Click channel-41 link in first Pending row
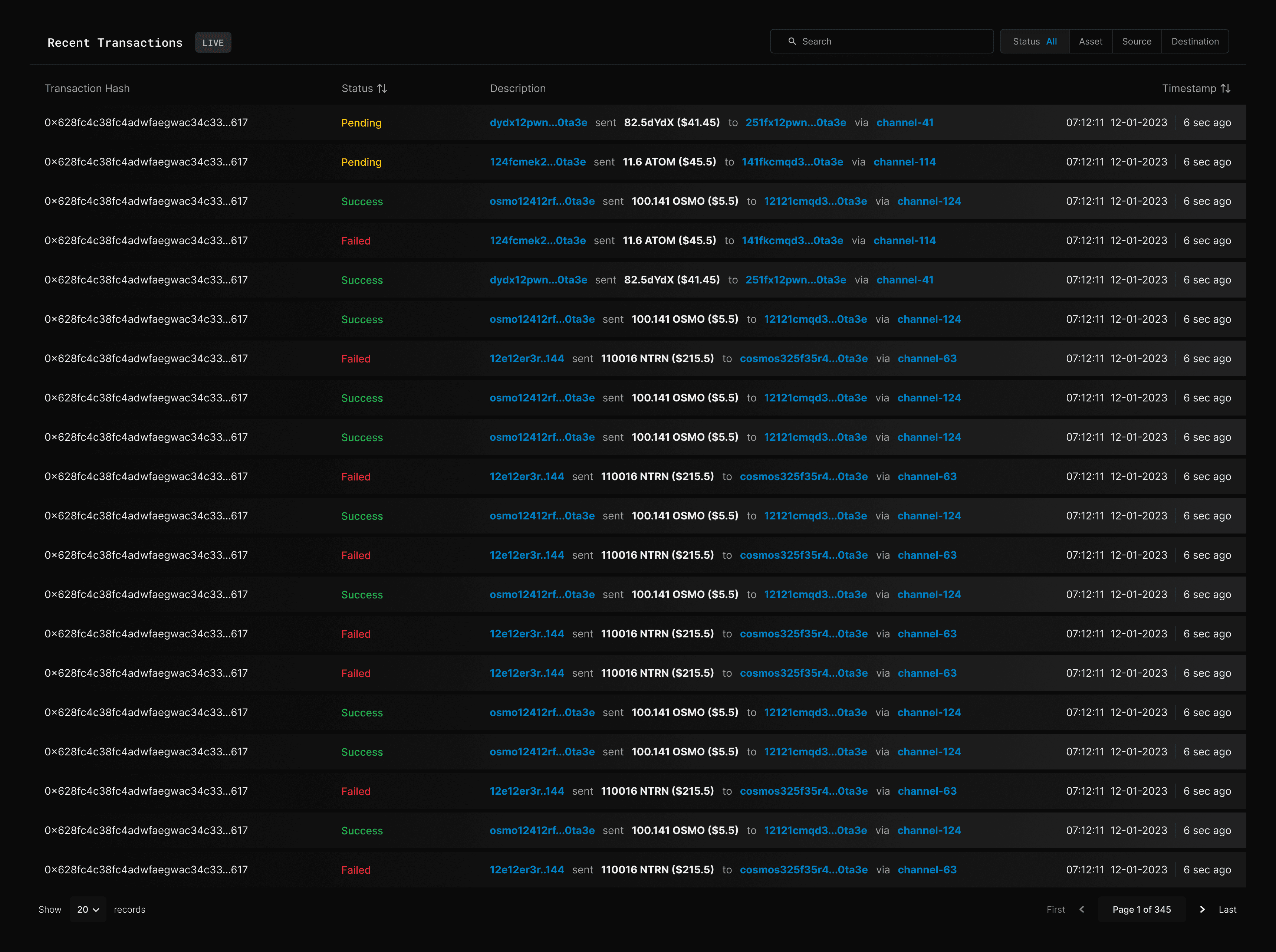1276x952 pixels. point(904,123)
